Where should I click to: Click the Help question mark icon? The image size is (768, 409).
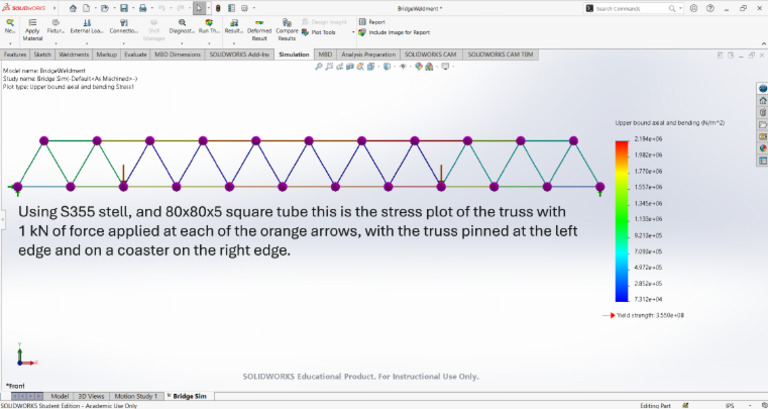click(x=710, y=8)
